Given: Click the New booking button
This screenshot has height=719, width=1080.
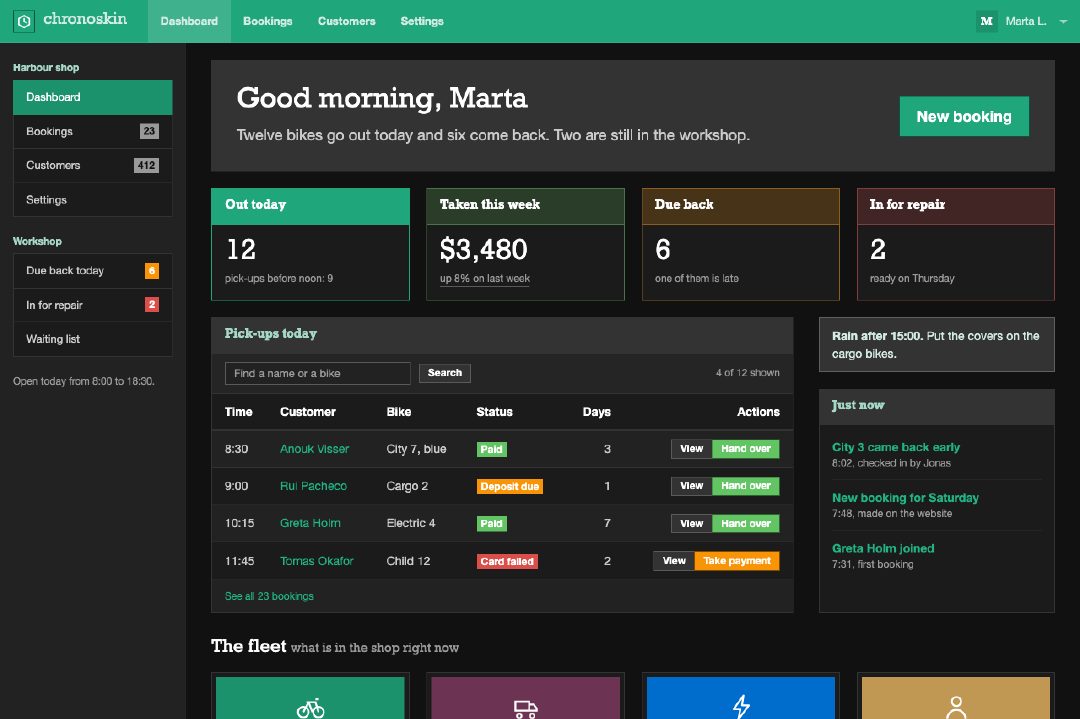Looking at the screenshot, I should pos(964,116).
